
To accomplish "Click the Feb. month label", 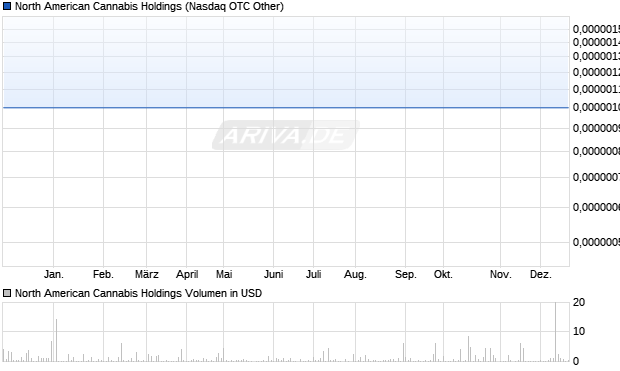I will coord(103,274).
